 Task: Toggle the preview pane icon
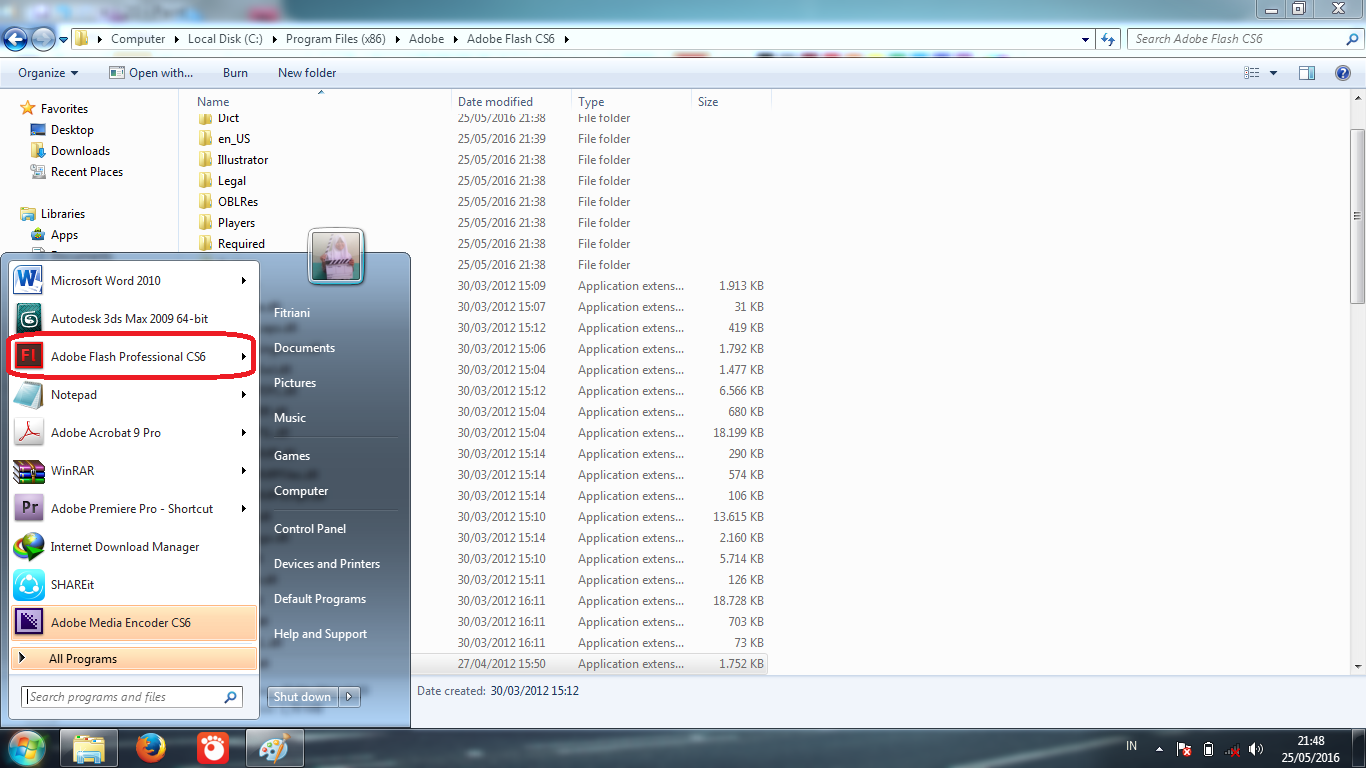(1307, 73)
